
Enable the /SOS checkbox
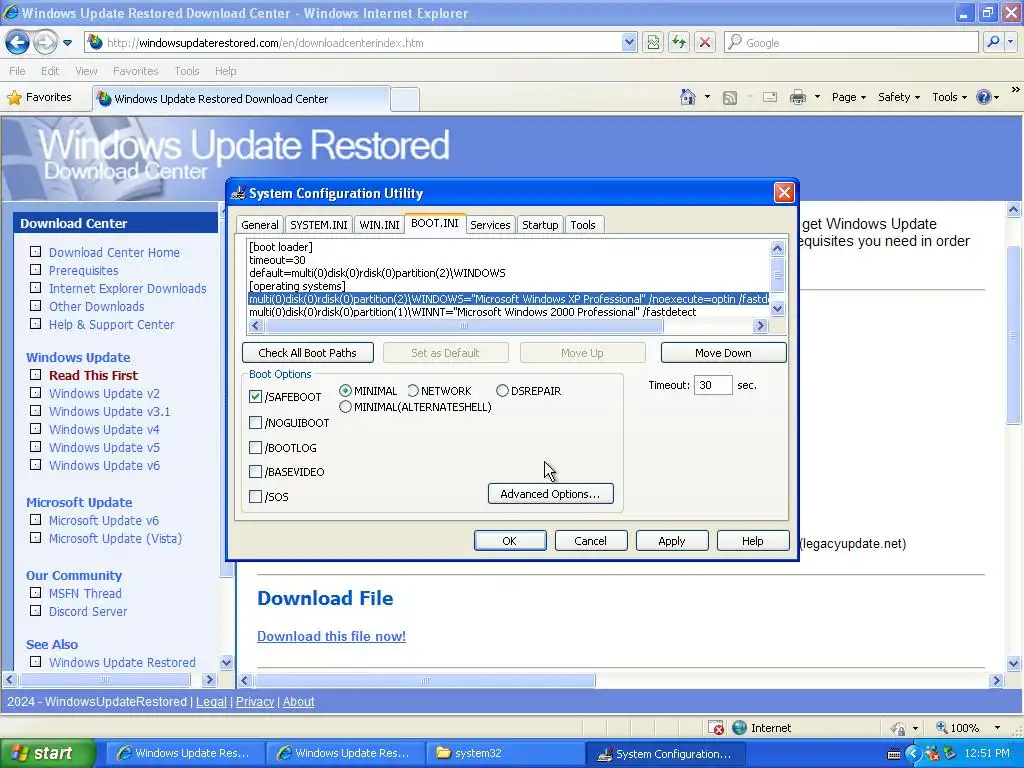(255, 496)
